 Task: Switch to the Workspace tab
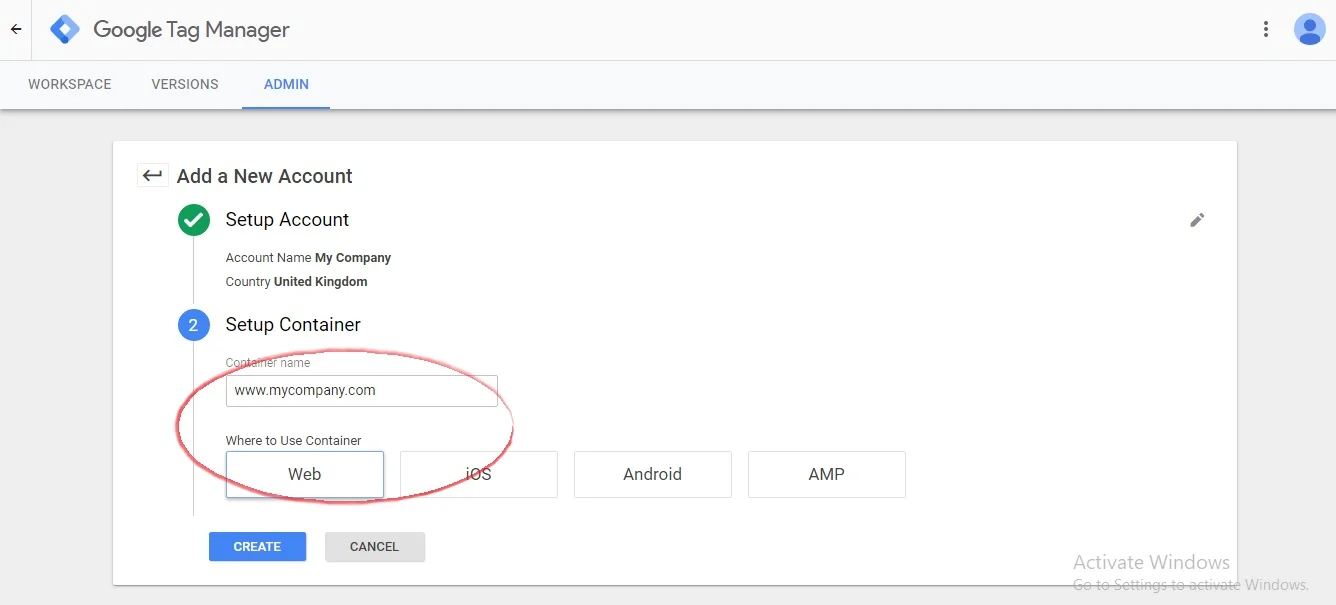click(70, 84)
